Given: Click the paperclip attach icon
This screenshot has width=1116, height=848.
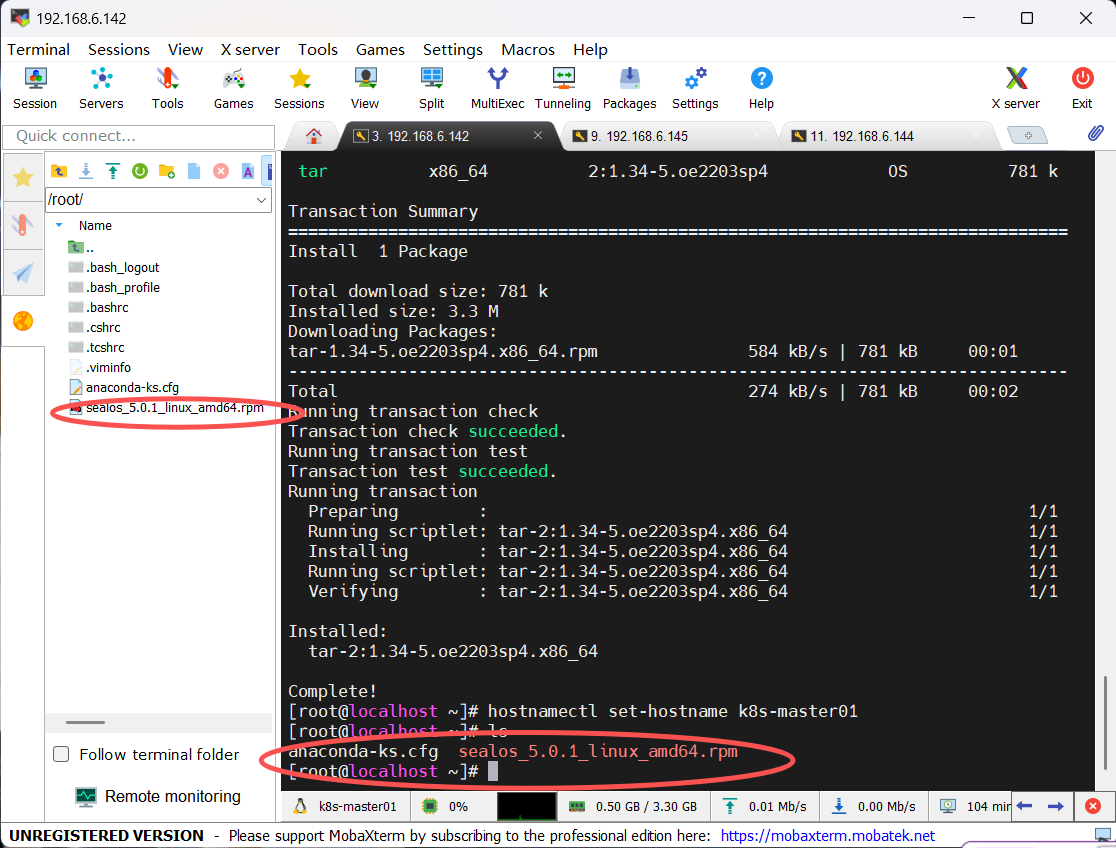Looking at the screenshot, I should tap(1095, 133).
